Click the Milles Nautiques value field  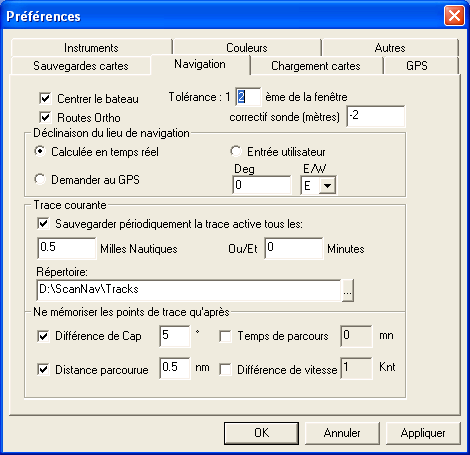click(x=67, y=248)
